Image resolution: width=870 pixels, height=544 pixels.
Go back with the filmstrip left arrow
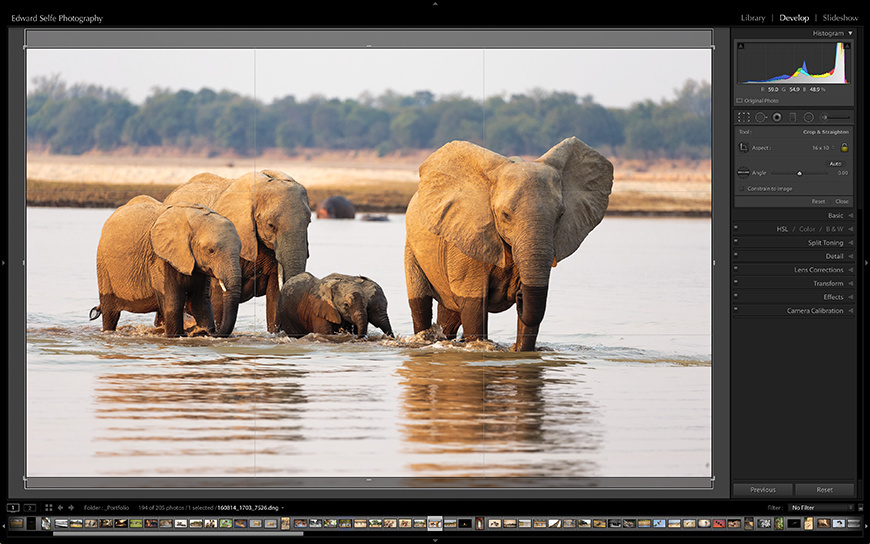click(60, 507)
